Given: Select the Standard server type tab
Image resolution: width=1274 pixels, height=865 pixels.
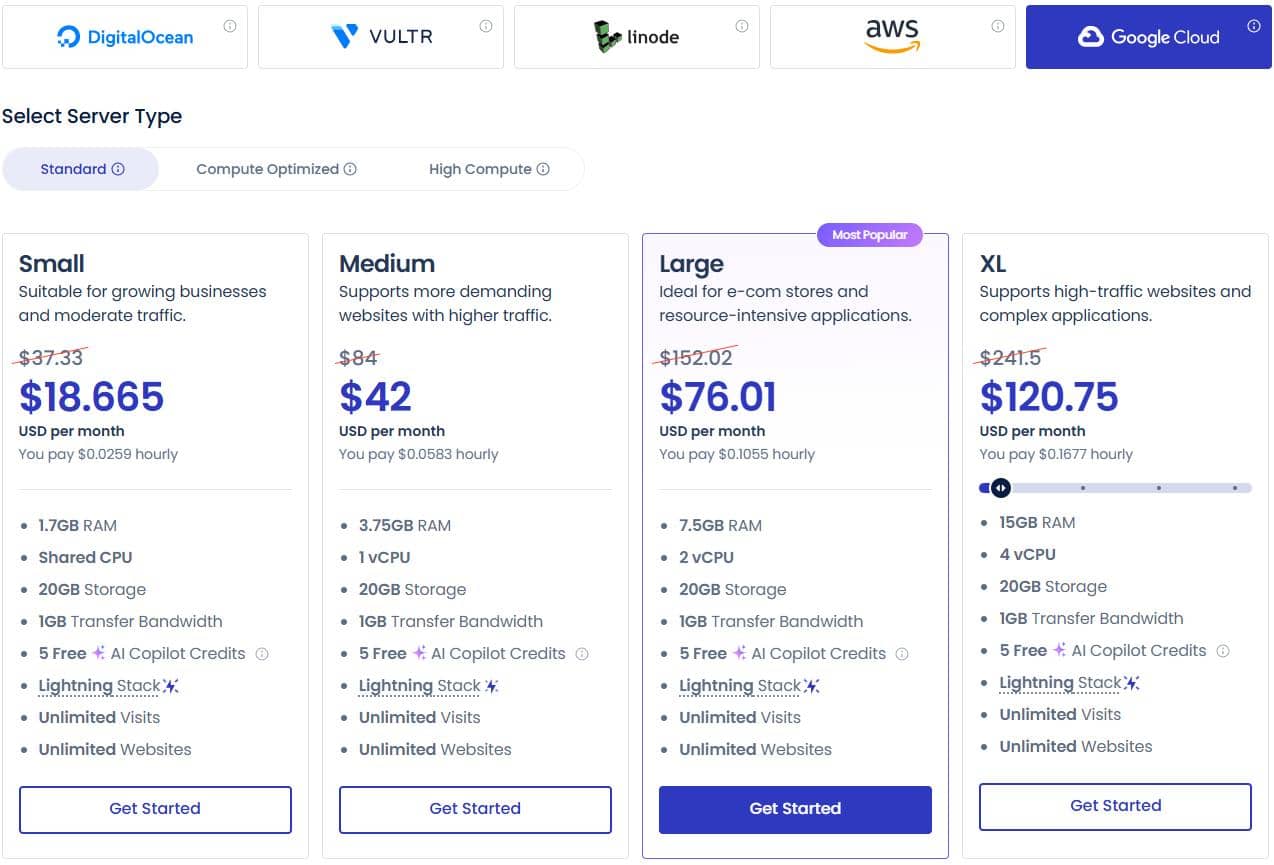Looking at the screenshot, I should pyautogui.click(x=81, y=169).
